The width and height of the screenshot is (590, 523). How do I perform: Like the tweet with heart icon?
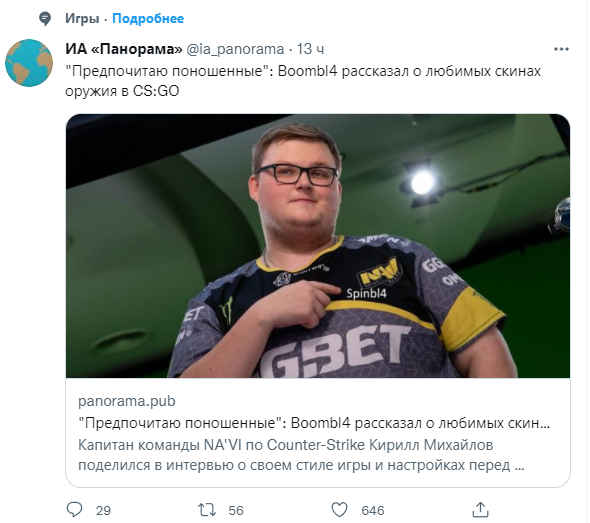[x=339, y=510]
